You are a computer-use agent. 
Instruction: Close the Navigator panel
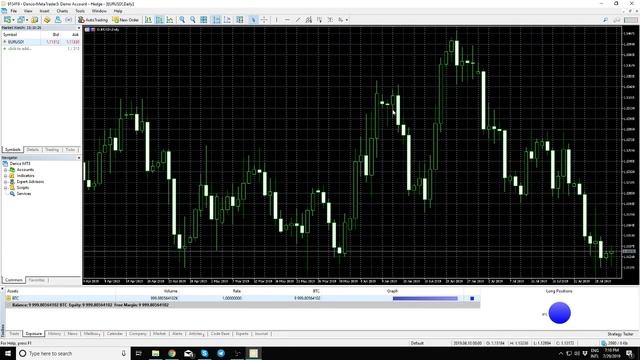tap(78, 158)
